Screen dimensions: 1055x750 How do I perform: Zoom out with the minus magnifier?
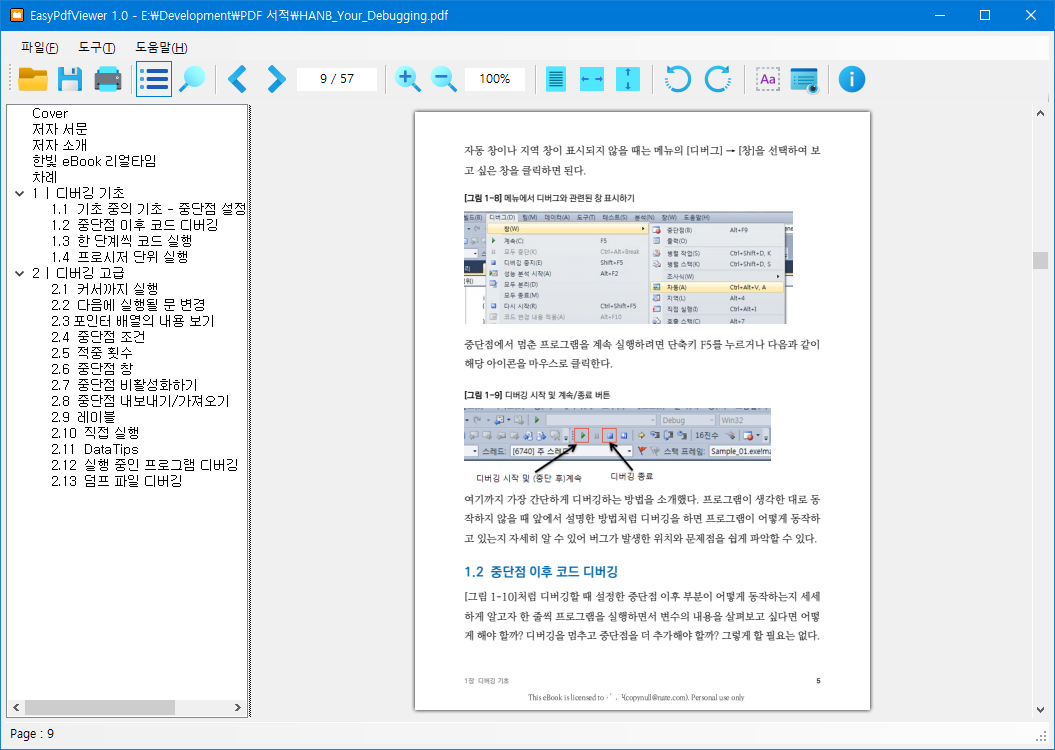[443, 79]
